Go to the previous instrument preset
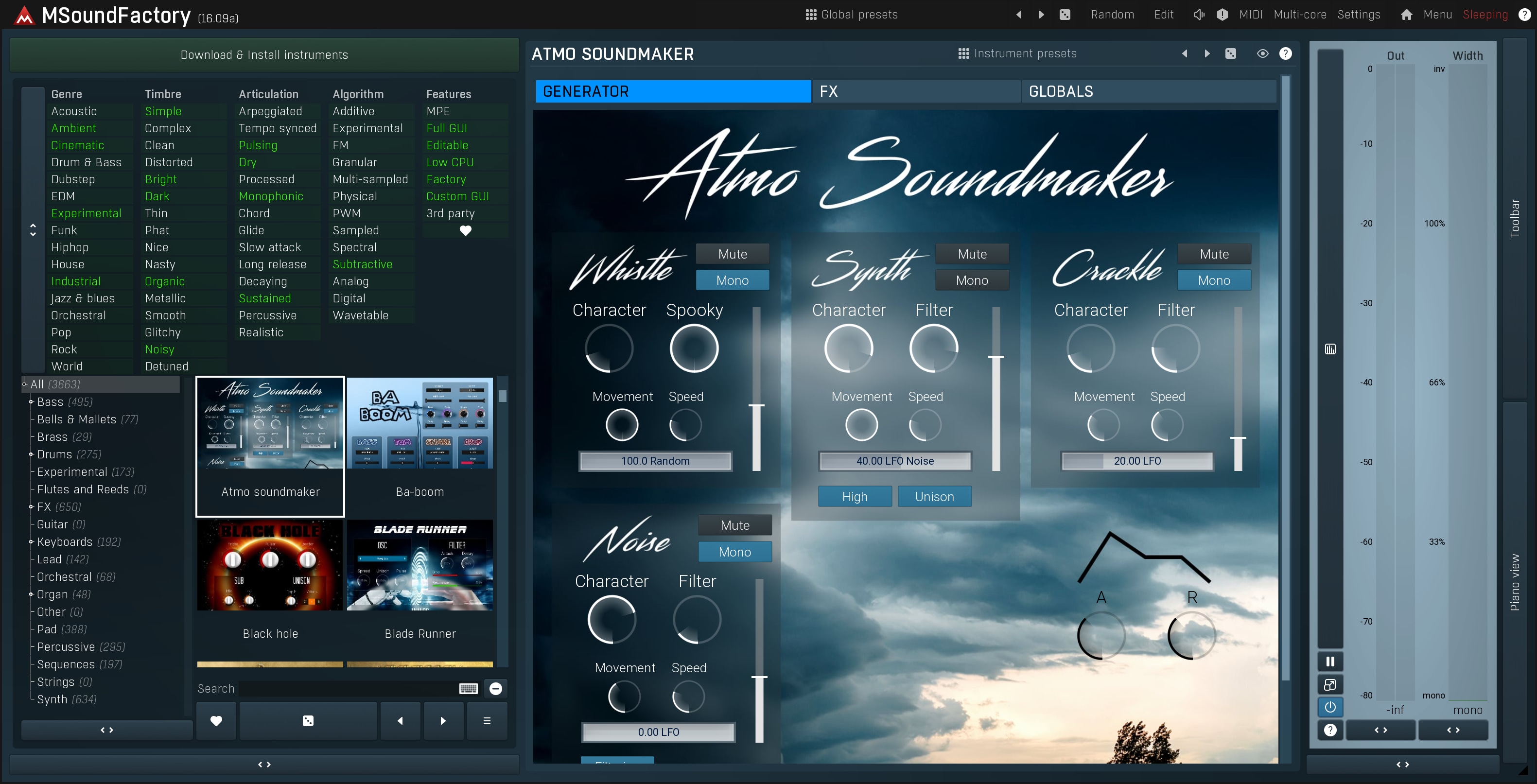 pos(1185,53)
